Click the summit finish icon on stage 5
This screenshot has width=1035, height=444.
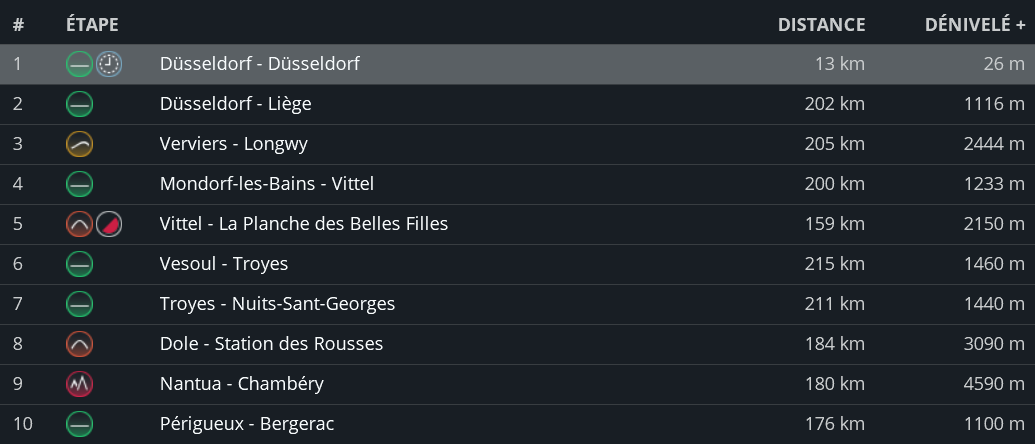pos(109,225)
